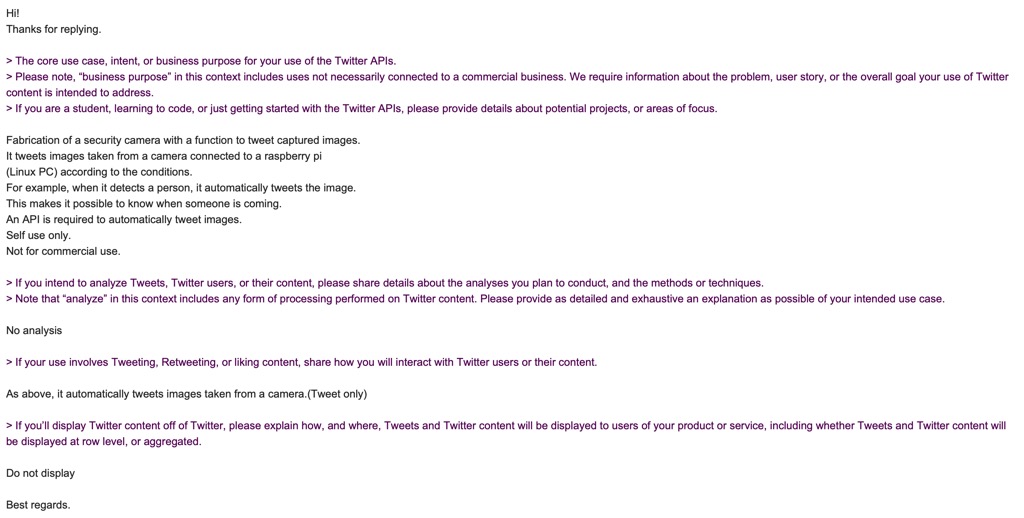The image size is (1024, 518).
Task: Click "This makes it possible to know" line
Action: click(x=144, y=203)
